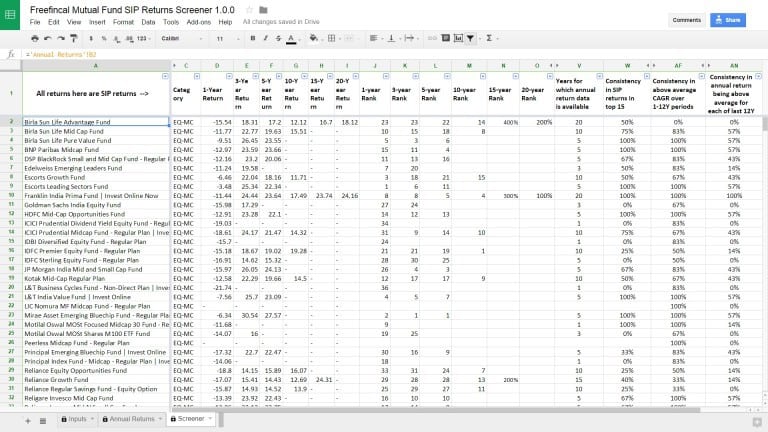Toggle the filter funnel button
This screenshot has width=768, height=432.
point(471,38)
